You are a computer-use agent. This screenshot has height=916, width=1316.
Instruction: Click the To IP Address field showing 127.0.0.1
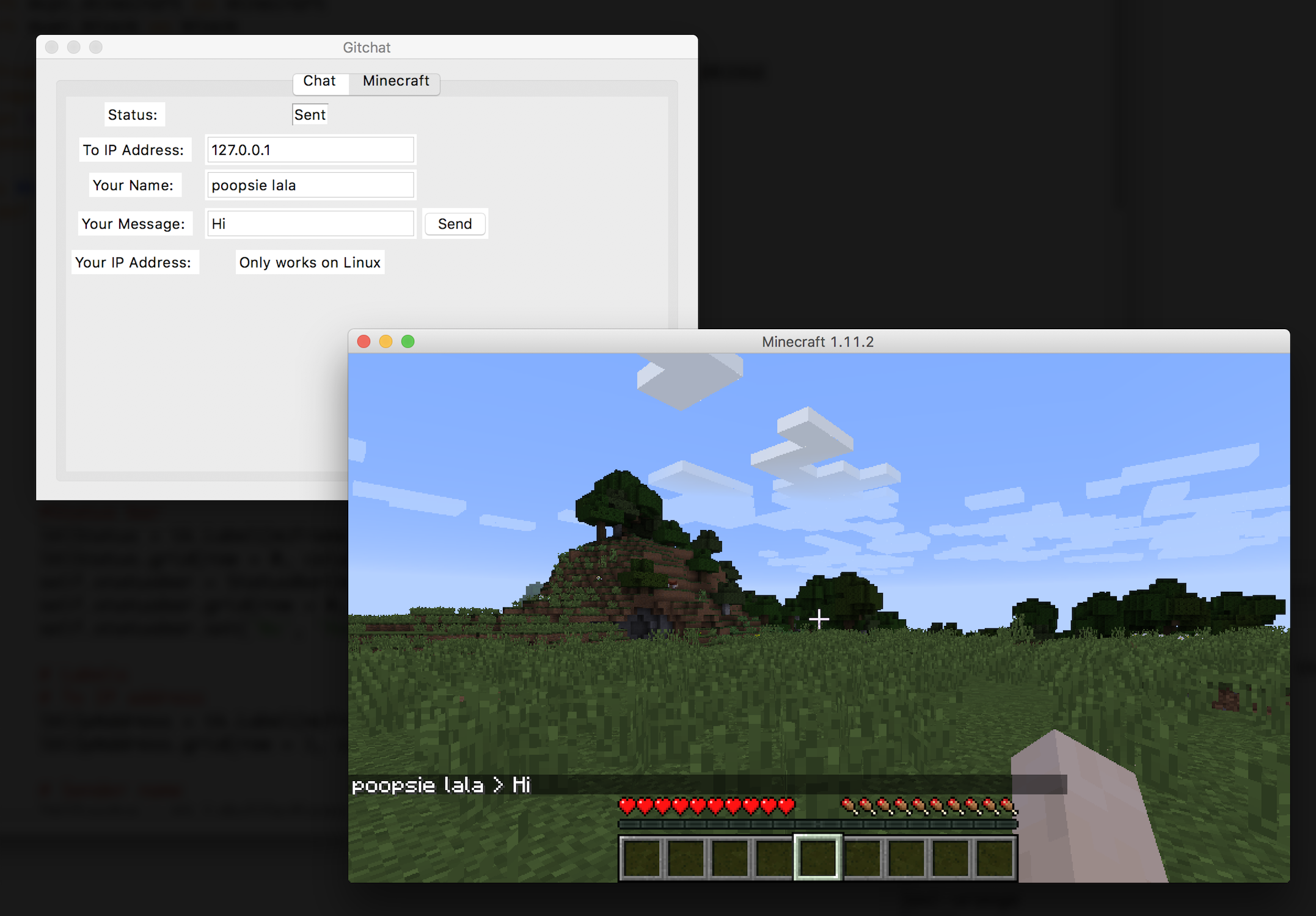pos(310,150)
